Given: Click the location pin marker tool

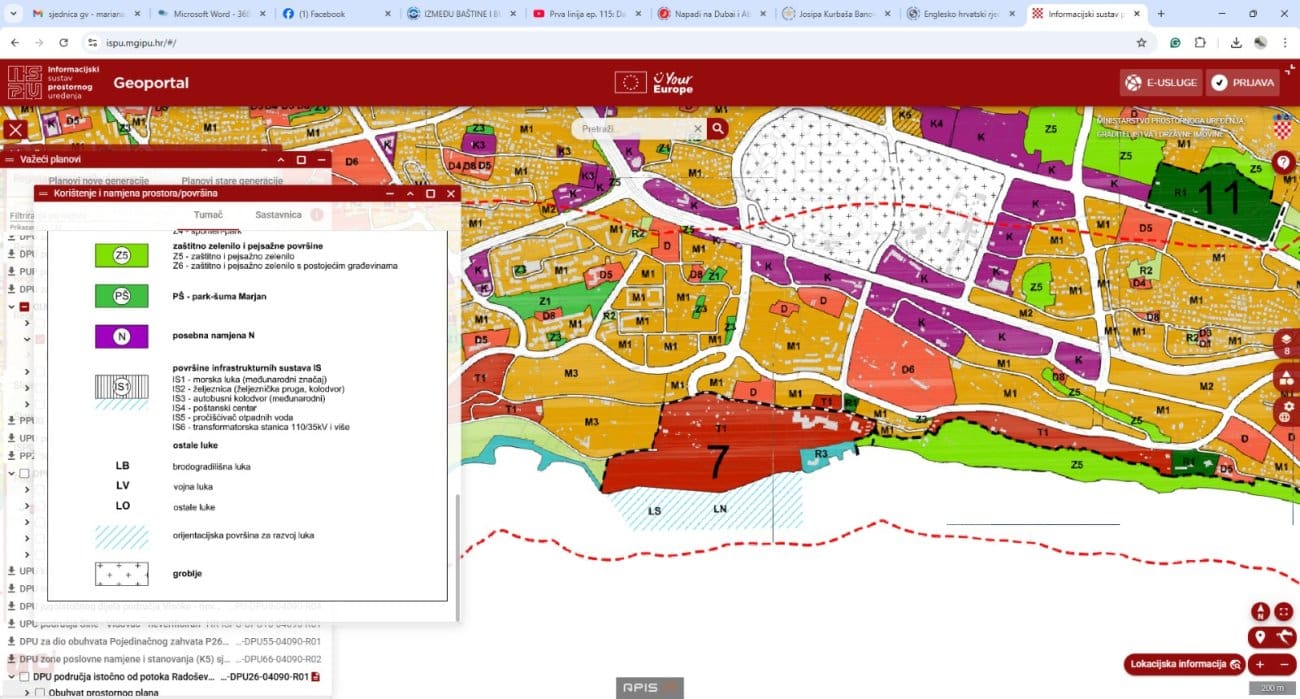Looking at the screenshot, I should pos(1260,637).
